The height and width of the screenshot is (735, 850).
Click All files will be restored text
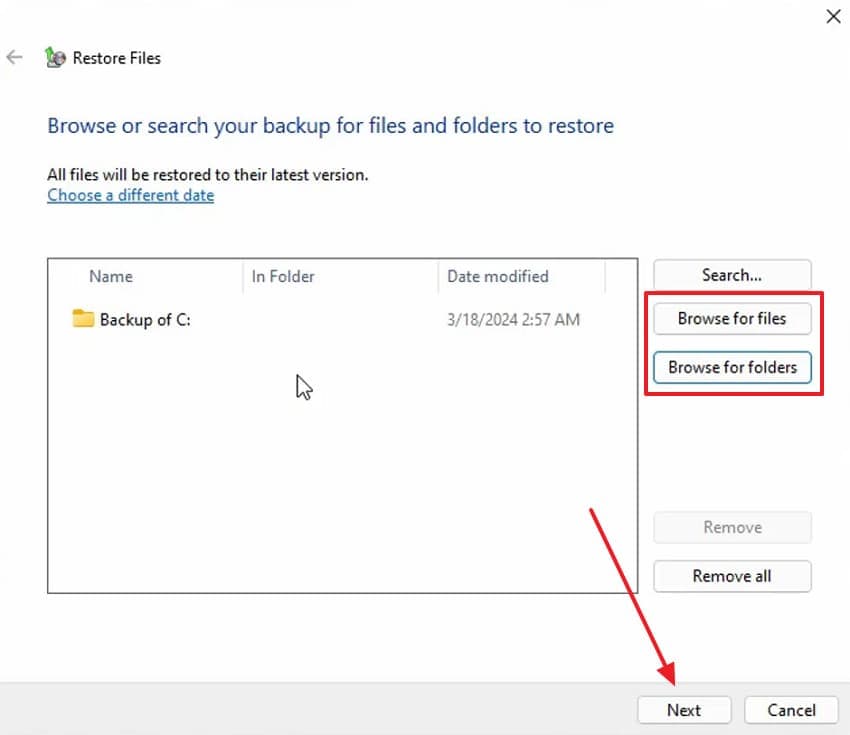click(x=208, y=175)
